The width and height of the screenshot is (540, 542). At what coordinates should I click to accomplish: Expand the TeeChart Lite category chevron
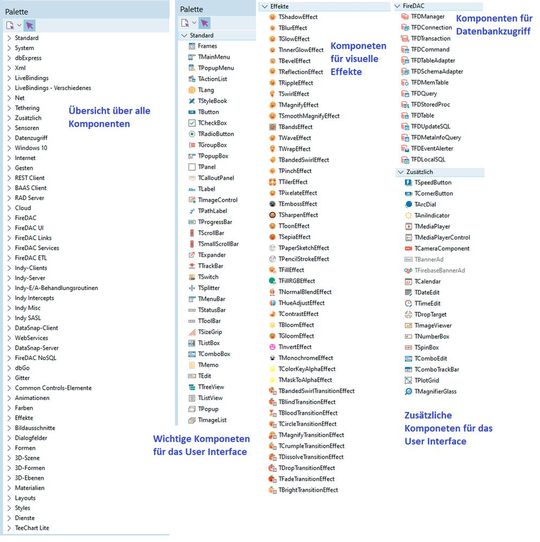[x=9, y=528]
